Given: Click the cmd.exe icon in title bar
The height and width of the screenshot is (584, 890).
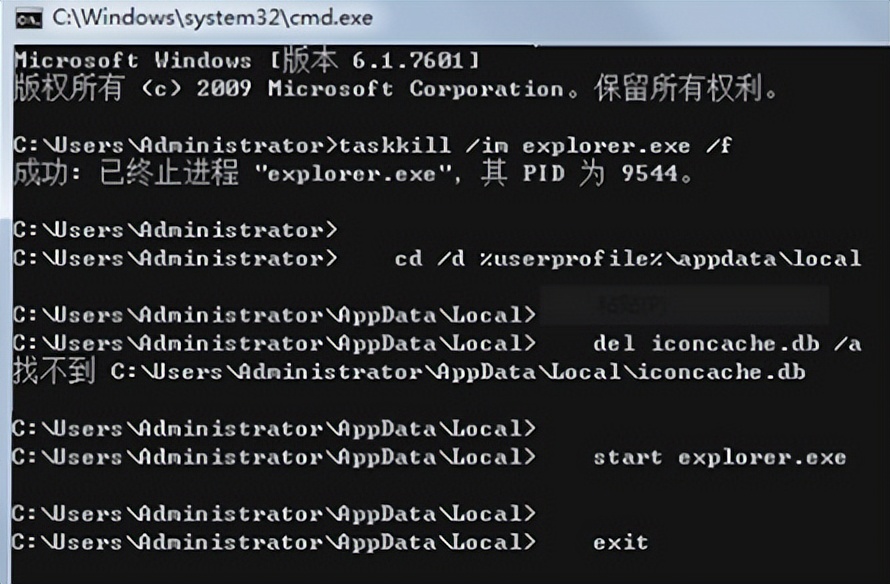Looking at the screenshot, I should (29, 19).
